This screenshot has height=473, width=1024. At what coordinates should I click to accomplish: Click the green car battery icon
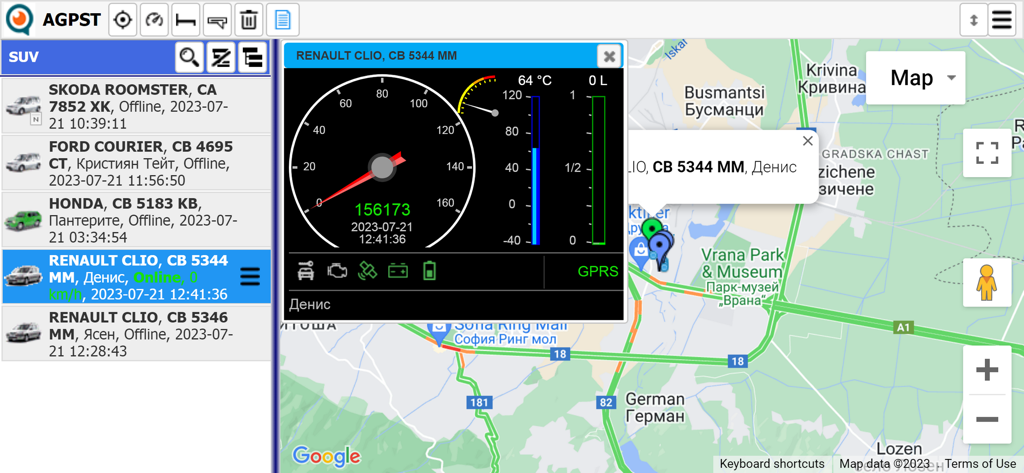click(398, 270)
